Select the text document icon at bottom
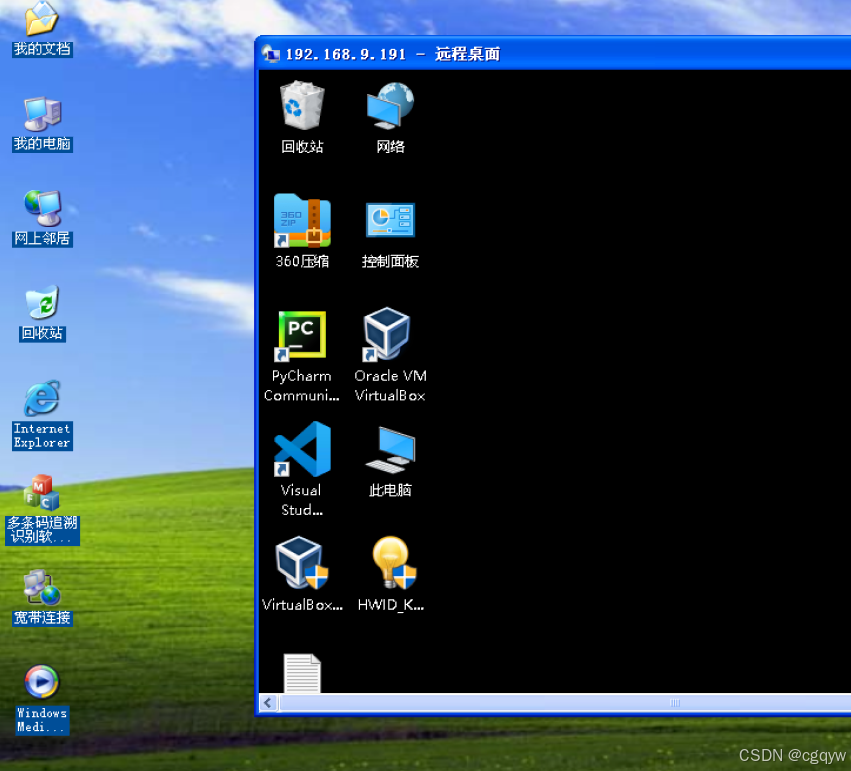 pos(302,673)
